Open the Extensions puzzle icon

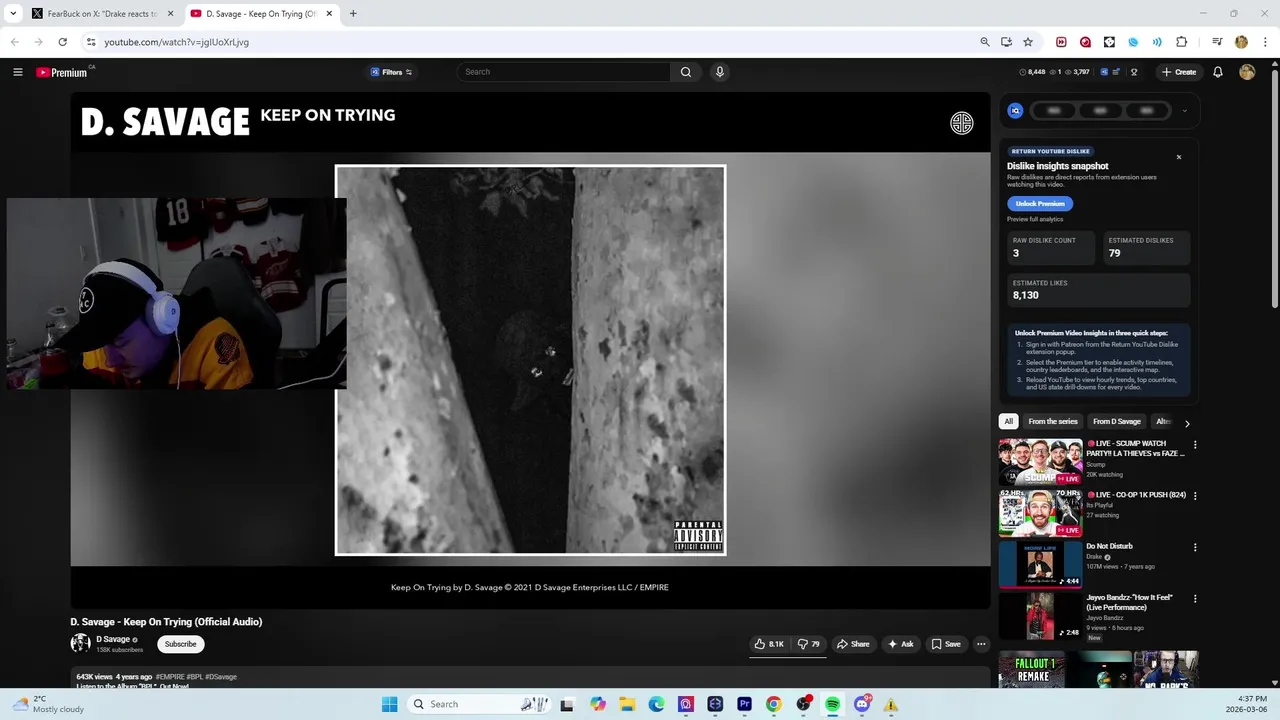point(1182,42)
